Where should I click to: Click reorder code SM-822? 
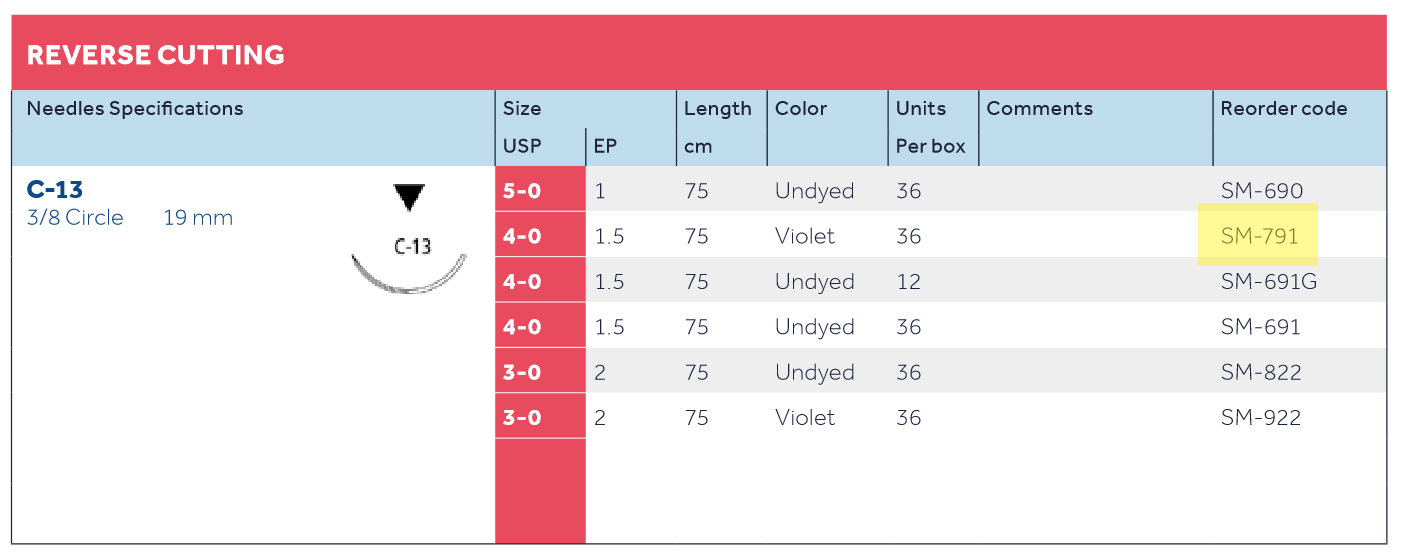[1260, 373]
